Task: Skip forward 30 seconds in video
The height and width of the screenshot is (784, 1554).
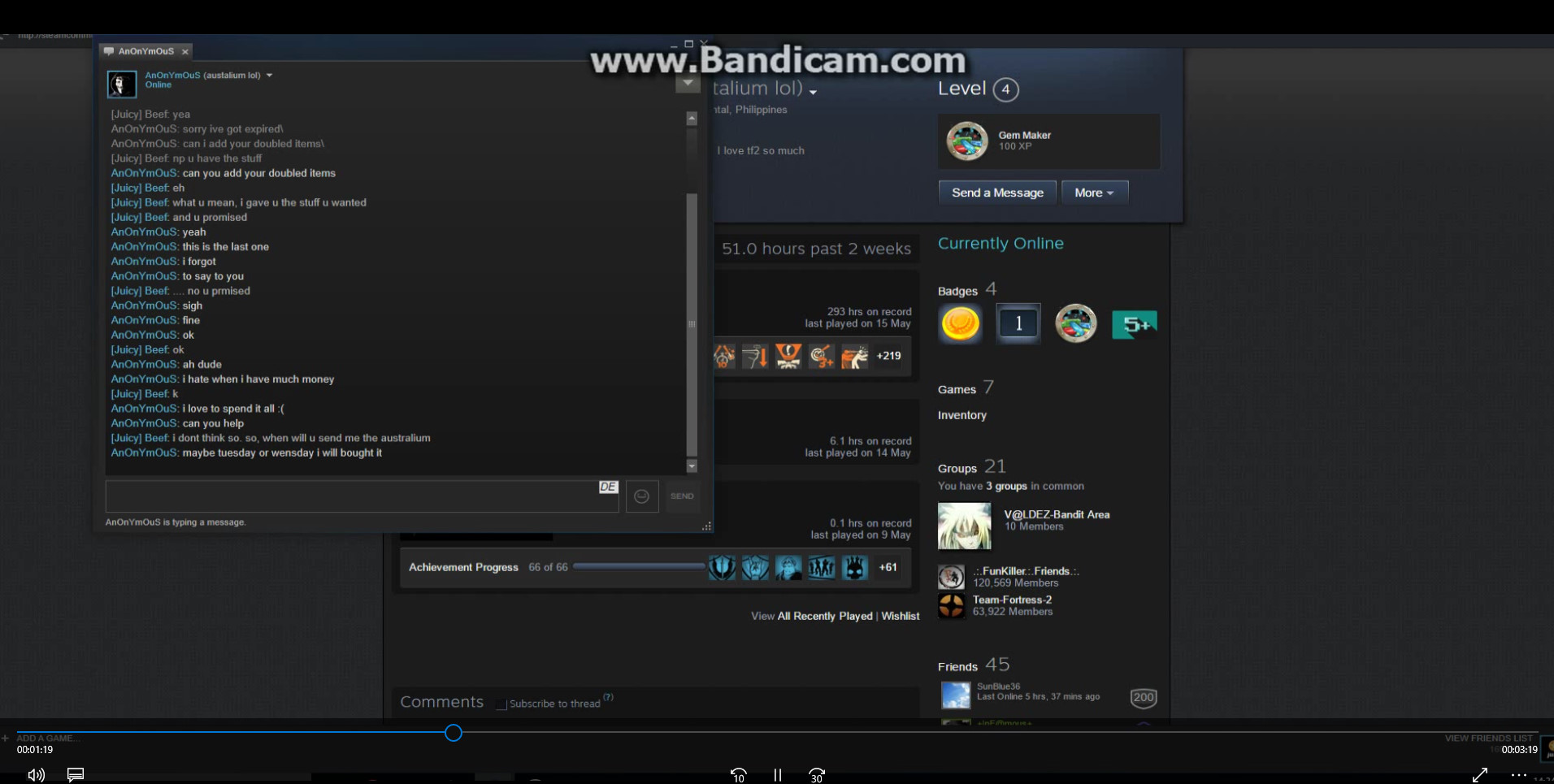Action: [817, 775]
